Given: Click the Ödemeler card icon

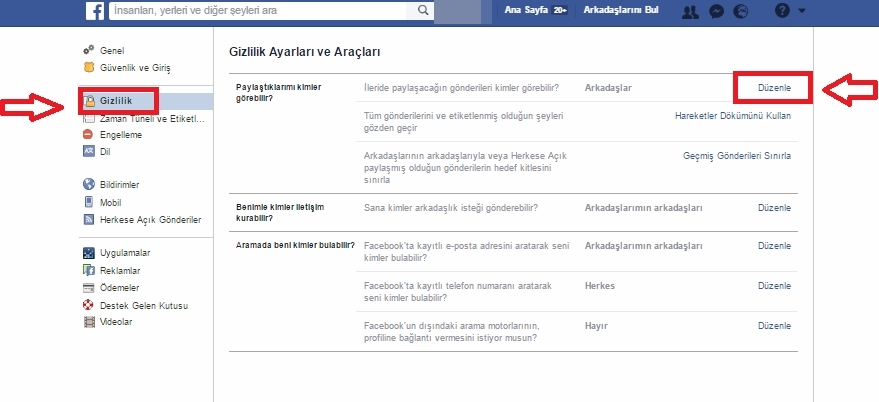Looking at the screenshot, I should [x=89, y=288].
